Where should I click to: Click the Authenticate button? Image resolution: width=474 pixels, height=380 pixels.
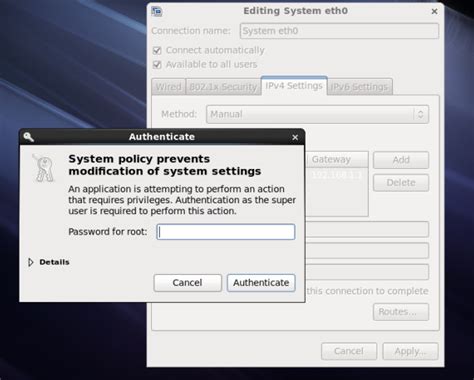[x=261, y=283]
